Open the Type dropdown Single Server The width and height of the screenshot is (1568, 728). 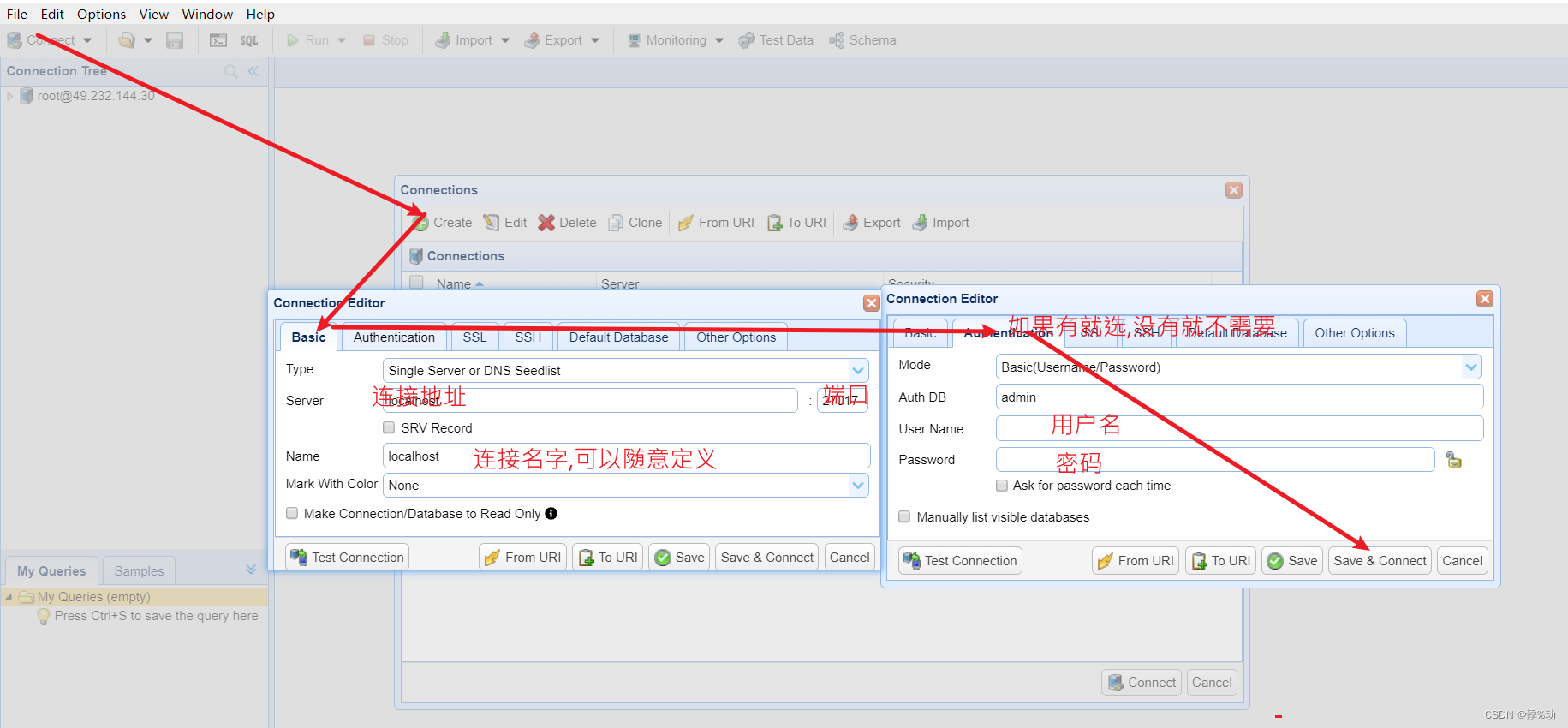coord(858,370)
